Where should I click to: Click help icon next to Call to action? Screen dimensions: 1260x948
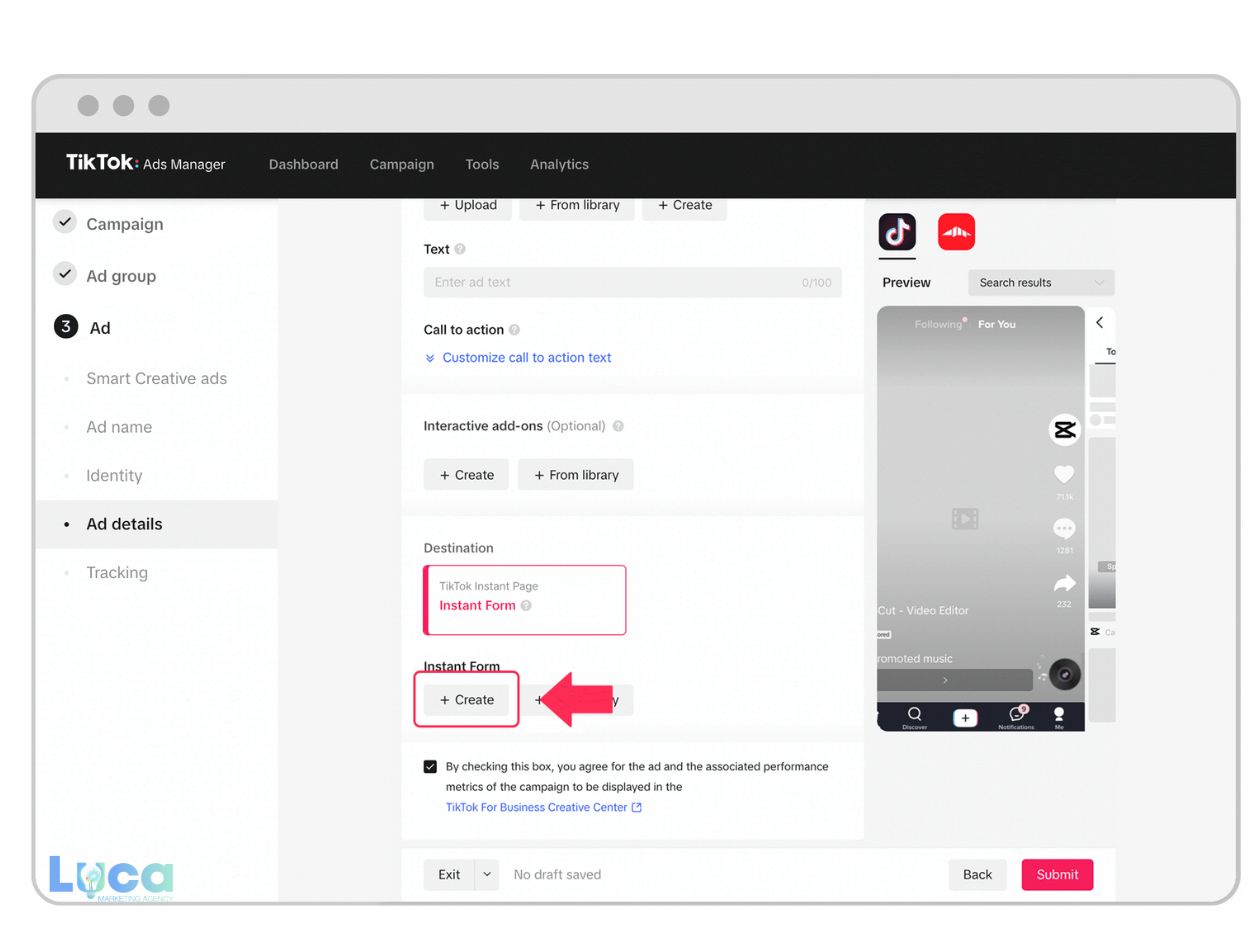click(514, 330)
